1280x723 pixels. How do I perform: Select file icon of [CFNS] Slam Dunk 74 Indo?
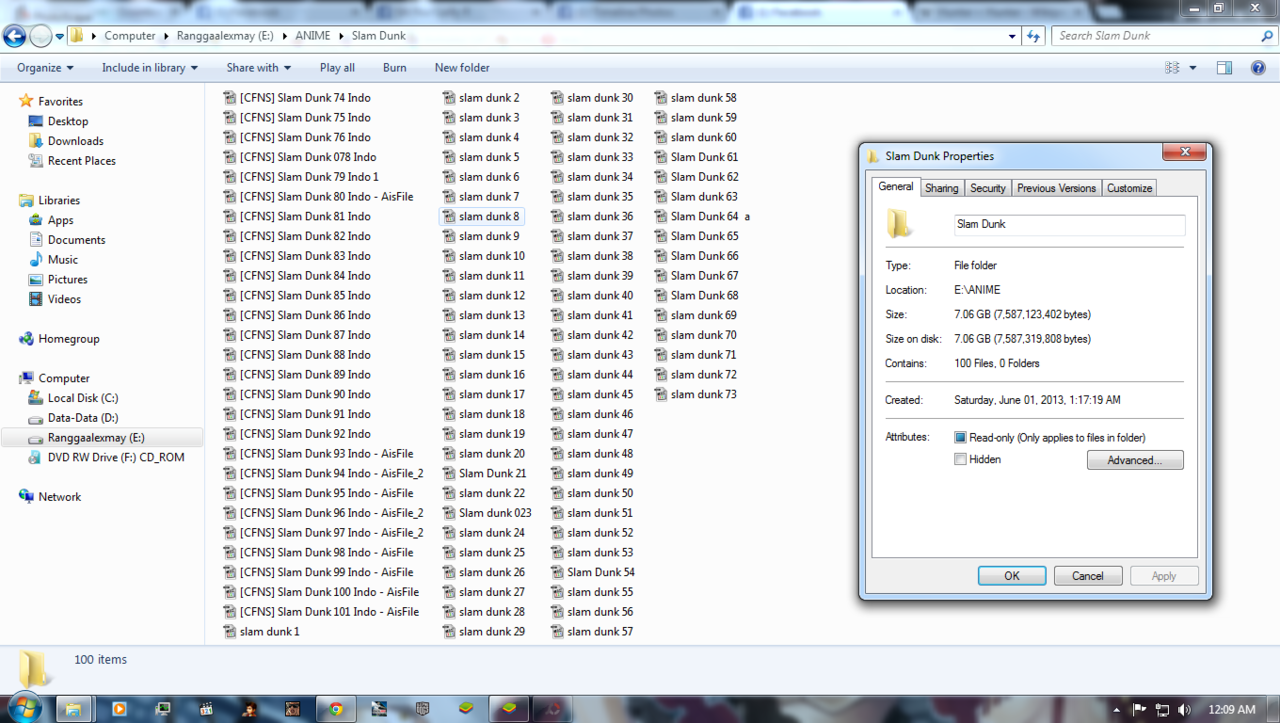coord(230,98)
